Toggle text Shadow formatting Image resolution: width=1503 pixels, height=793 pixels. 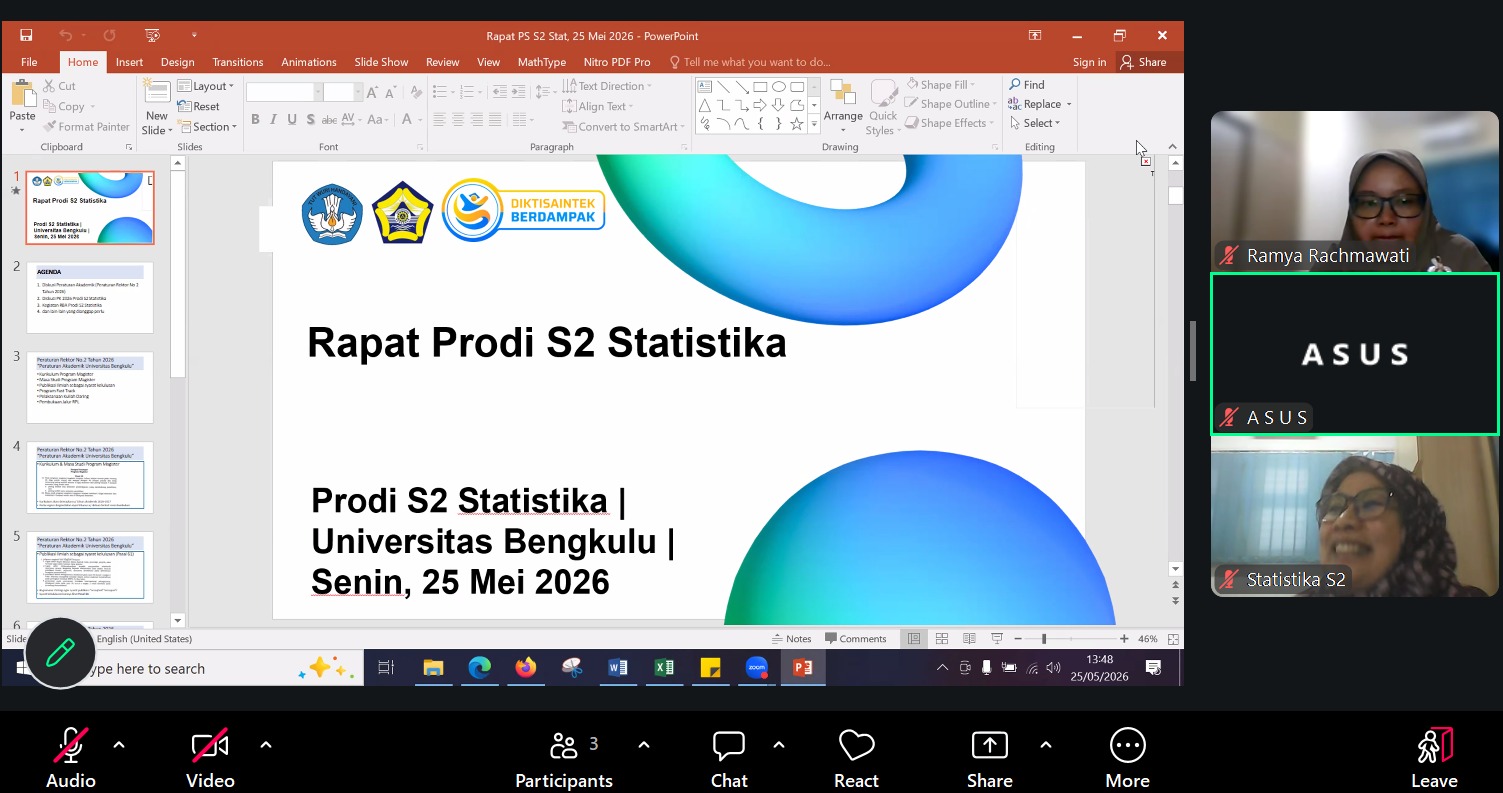(x=310, y=119)
